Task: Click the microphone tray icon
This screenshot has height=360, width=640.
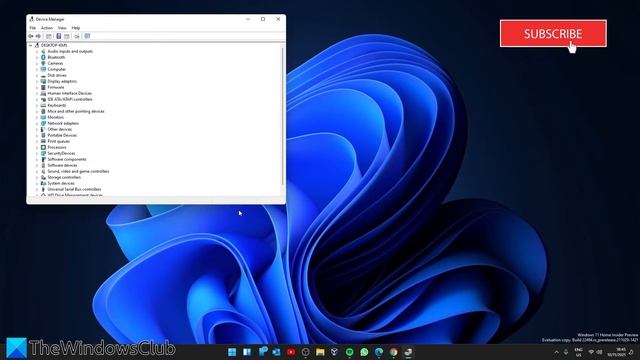Action: pos(566,352)
